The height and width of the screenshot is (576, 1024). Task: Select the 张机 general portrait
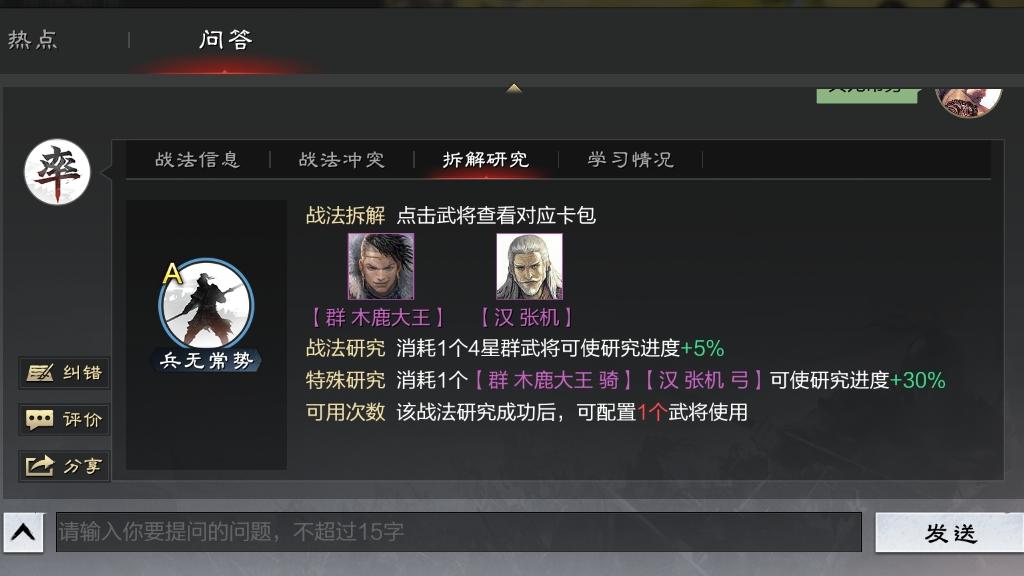(x=529, y=266)
